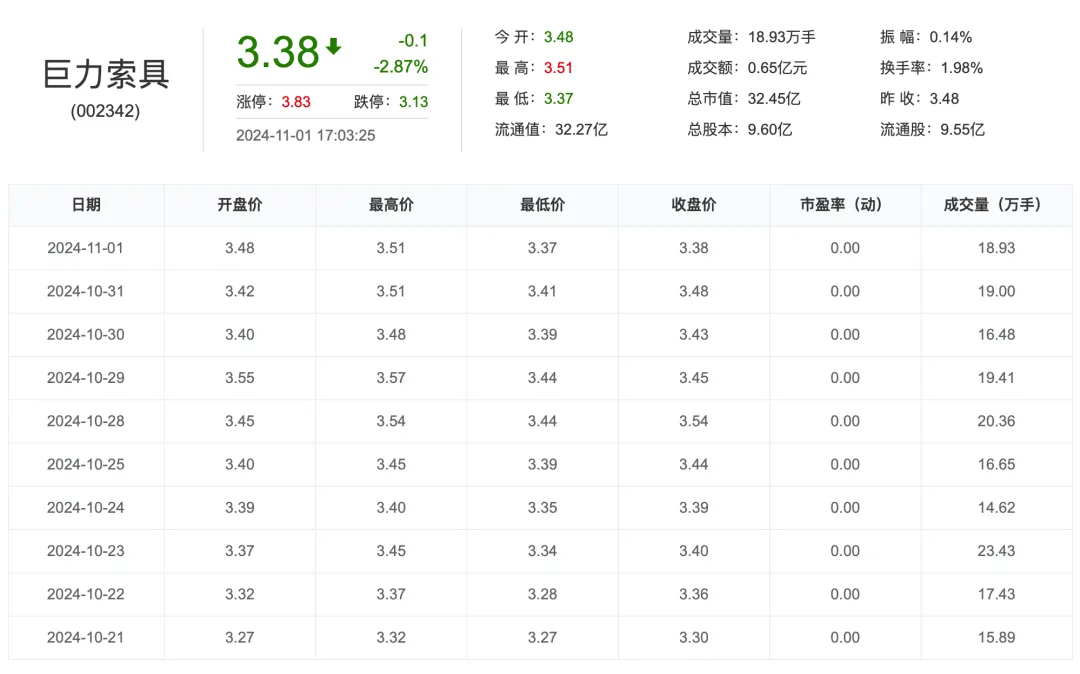Click closing price 3.54 on 2024-10-28
1080x674 pixels.
click(x=694, y=421)
